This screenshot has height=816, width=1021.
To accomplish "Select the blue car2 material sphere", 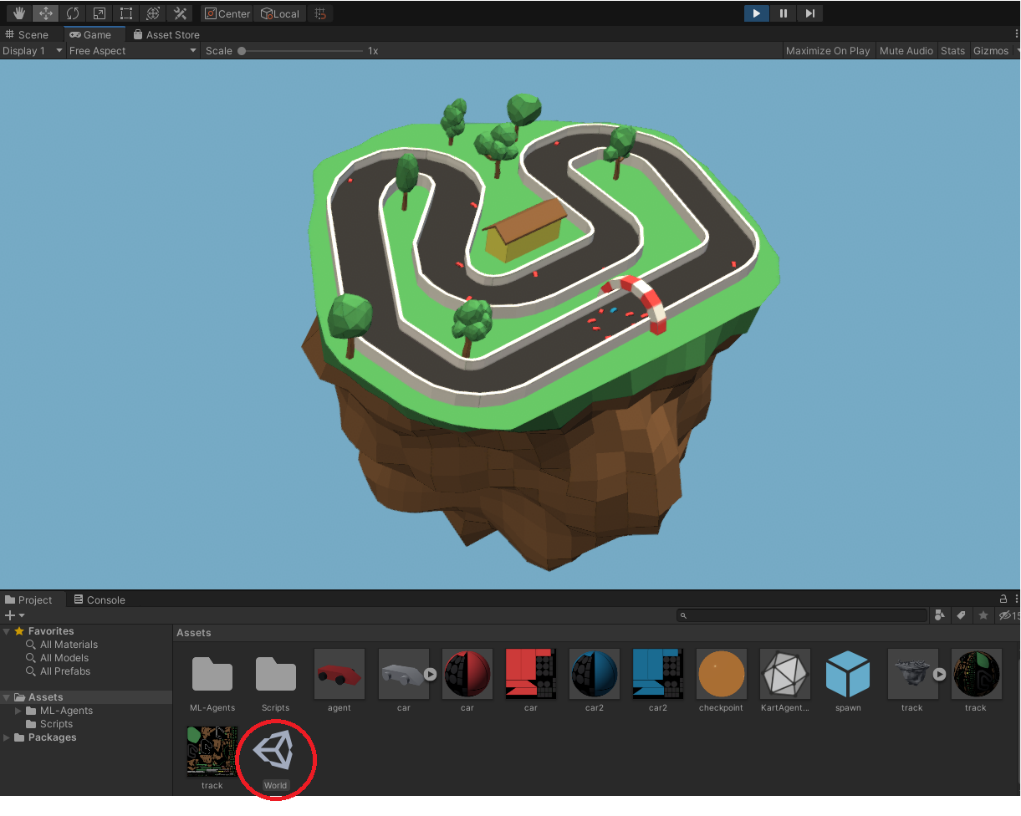I will [594, 675].
